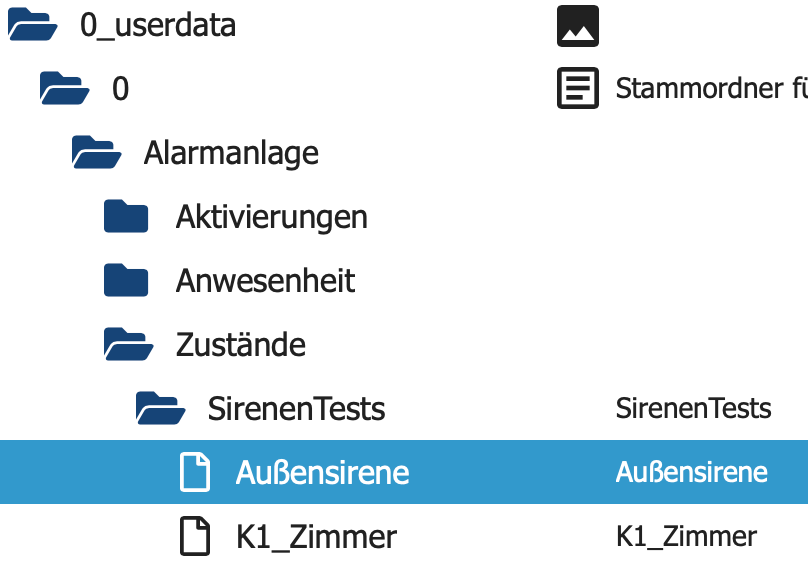
Task: Click the Außensirene name column text
Action: [691, 472]
